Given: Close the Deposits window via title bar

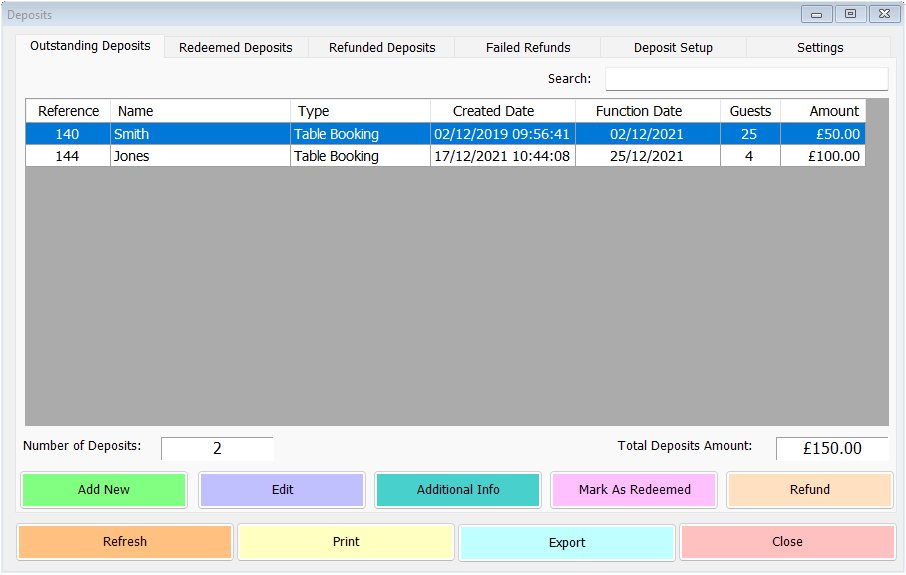Looking at the screenshot, I should point(885,14).
